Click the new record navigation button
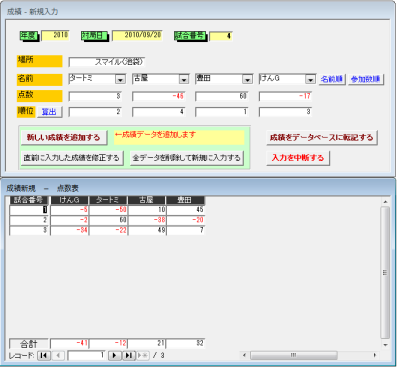 pos(143,356)
